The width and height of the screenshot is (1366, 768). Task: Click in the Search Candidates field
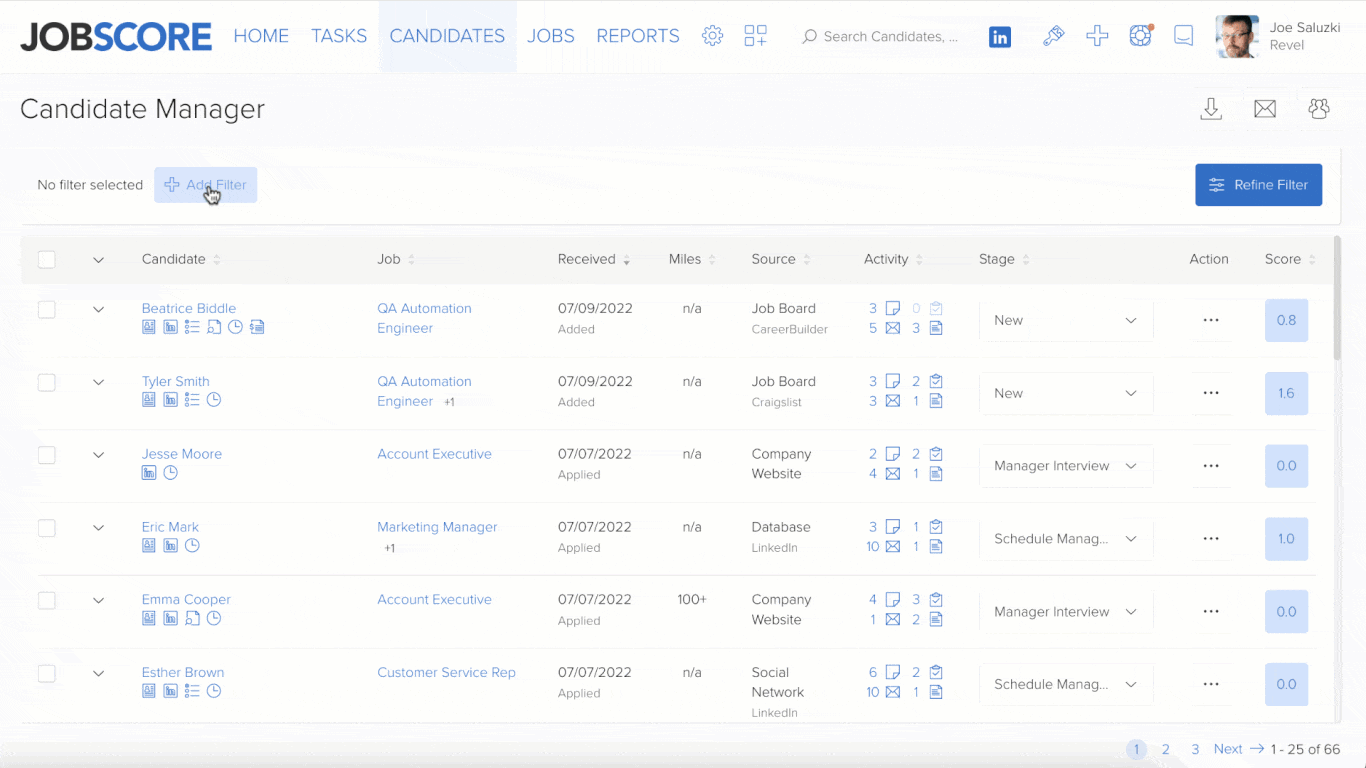click(x=880, y=36)
